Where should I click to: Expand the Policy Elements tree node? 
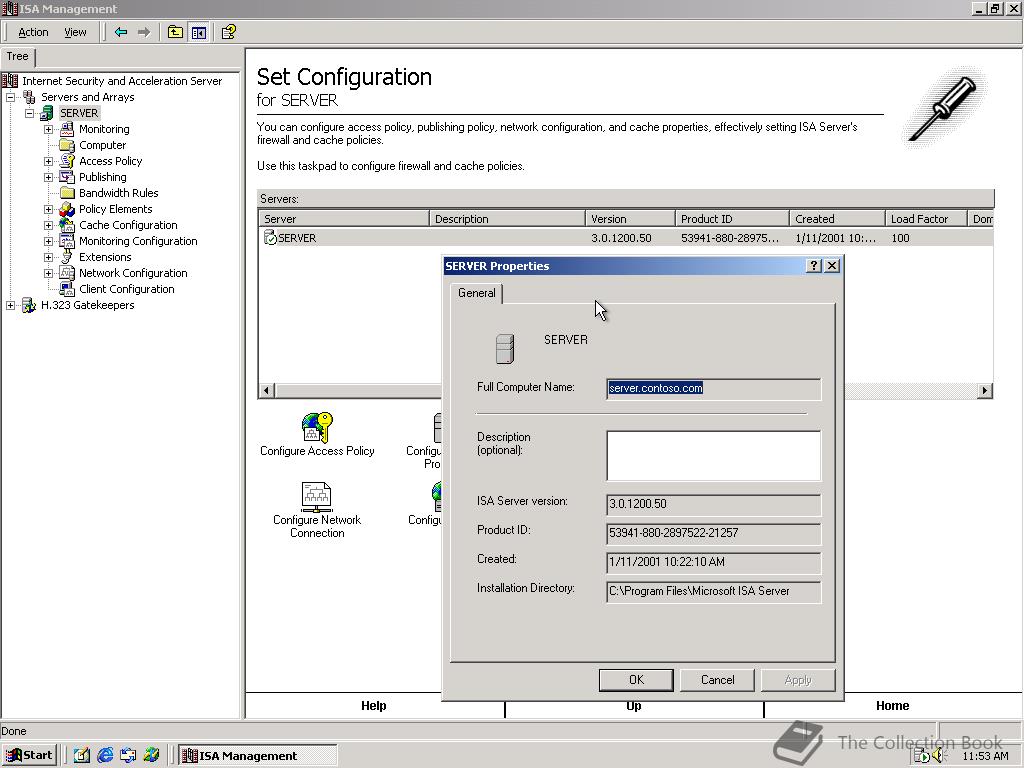point(48,209)
